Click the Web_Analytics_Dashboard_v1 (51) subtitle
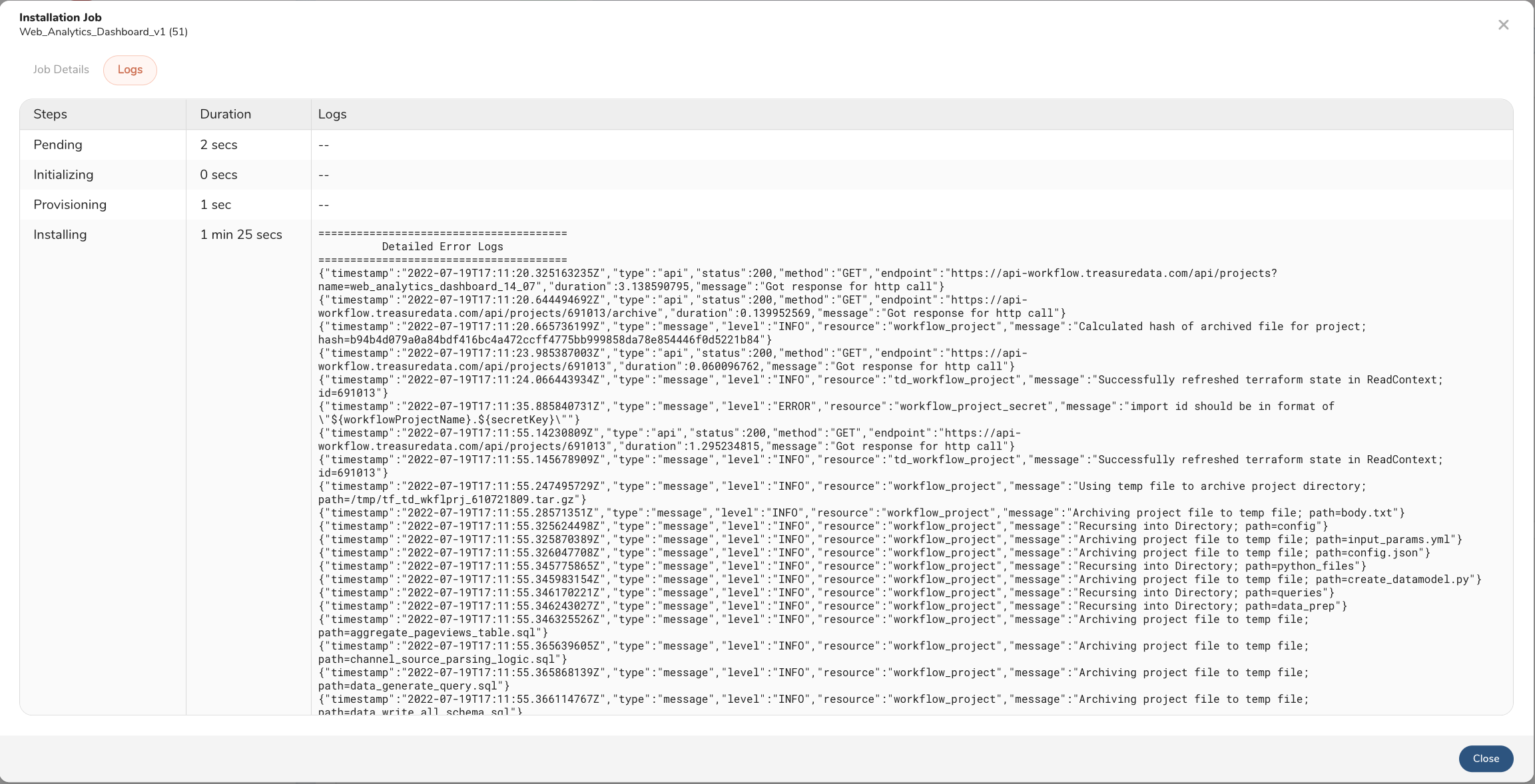Viewport: 1535px width, 784px height. tap(103, 32)
